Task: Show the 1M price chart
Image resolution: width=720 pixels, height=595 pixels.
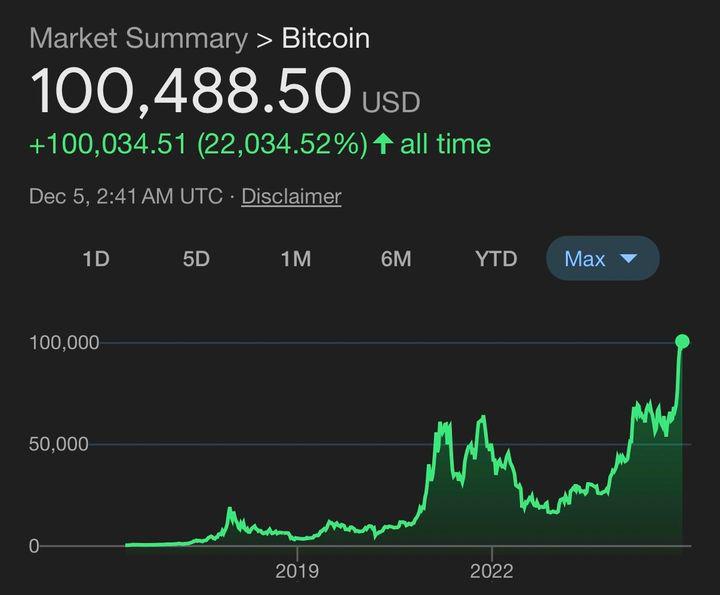Action: [x=295, y=259]
